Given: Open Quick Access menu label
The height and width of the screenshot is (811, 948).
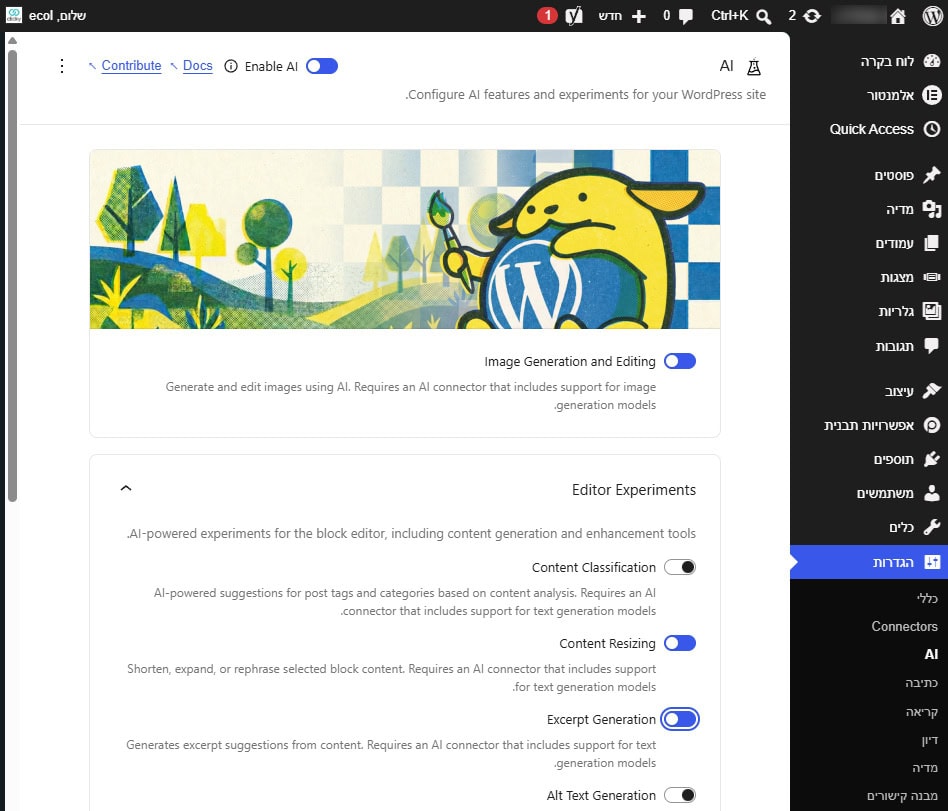Looking at the screenshot, I should click(871, 129).
